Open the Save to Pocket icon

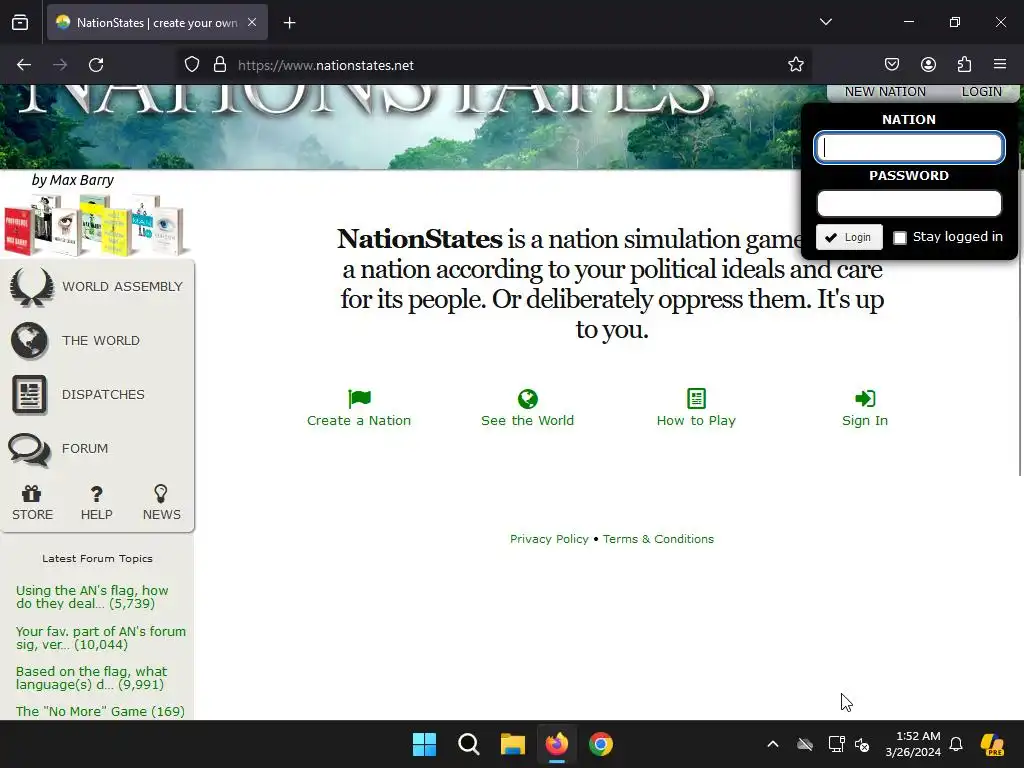pos(891,65)
